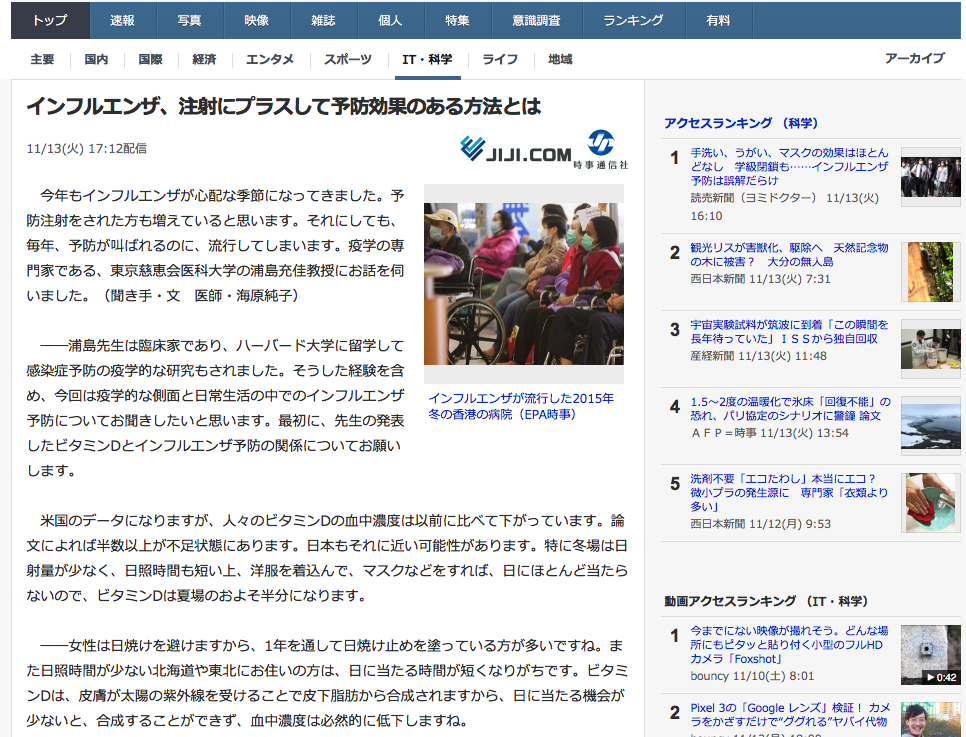Open the トップ main navigation tab
The height and width of the screenshot is (737, 966).
point(51,20)
